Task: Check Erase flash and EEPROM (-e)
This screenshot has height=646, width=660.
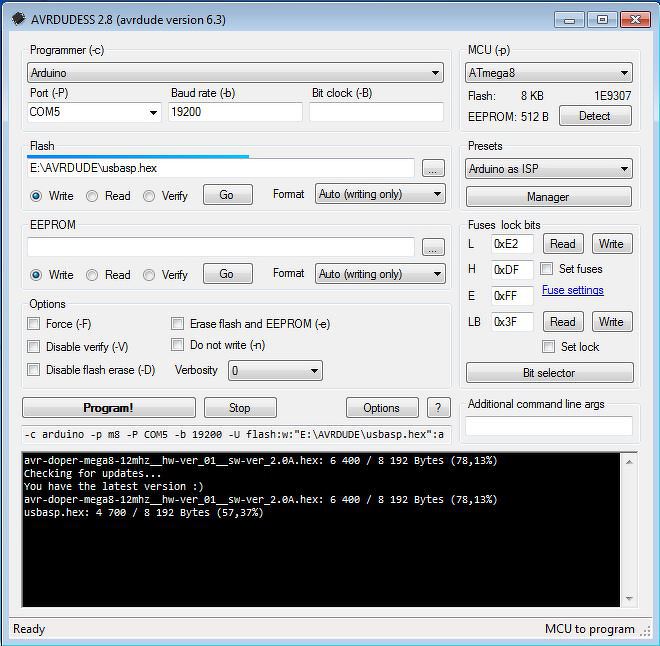Action: (x=178, y=324)
